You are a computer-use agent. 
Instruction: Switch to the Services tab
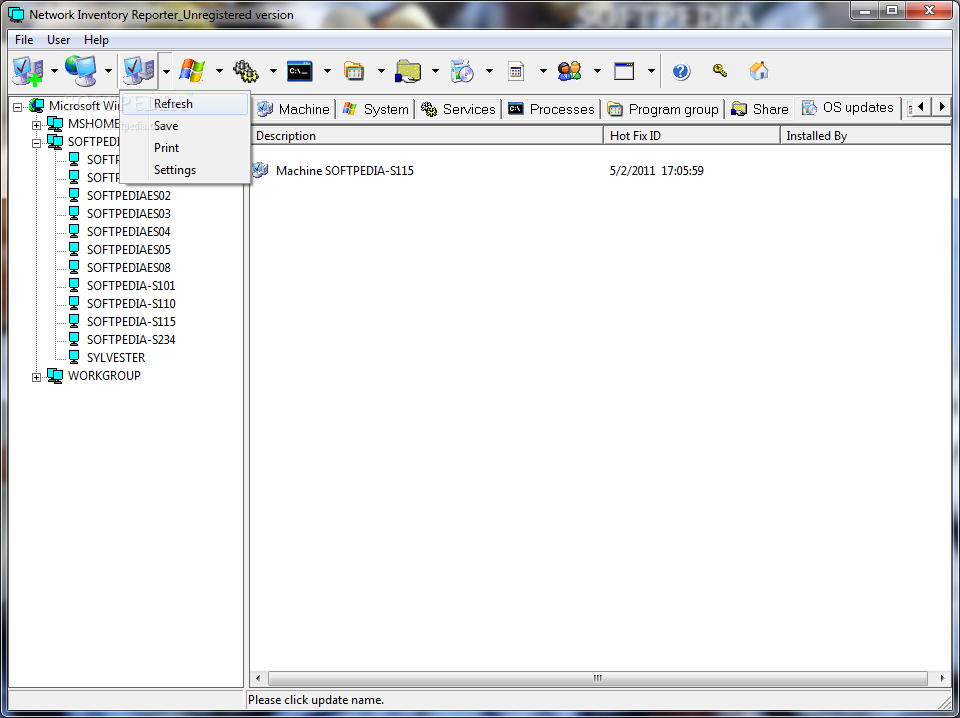click(459, 109)
